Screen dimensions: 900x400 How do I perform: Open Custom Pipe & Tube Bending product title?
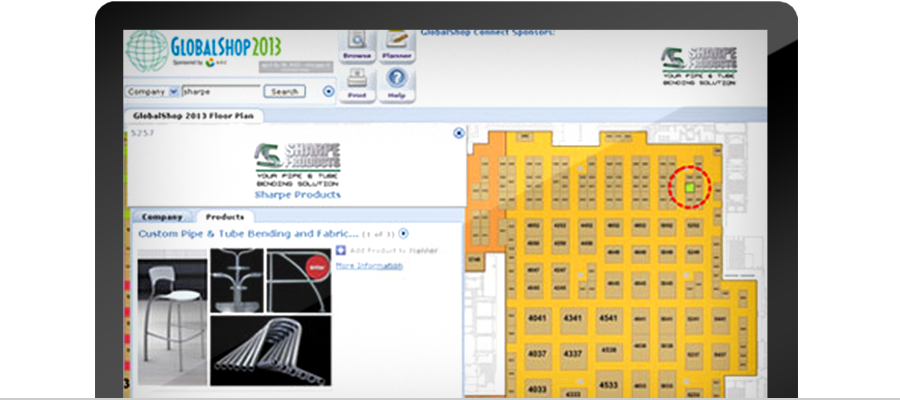(x=248, y=234)
